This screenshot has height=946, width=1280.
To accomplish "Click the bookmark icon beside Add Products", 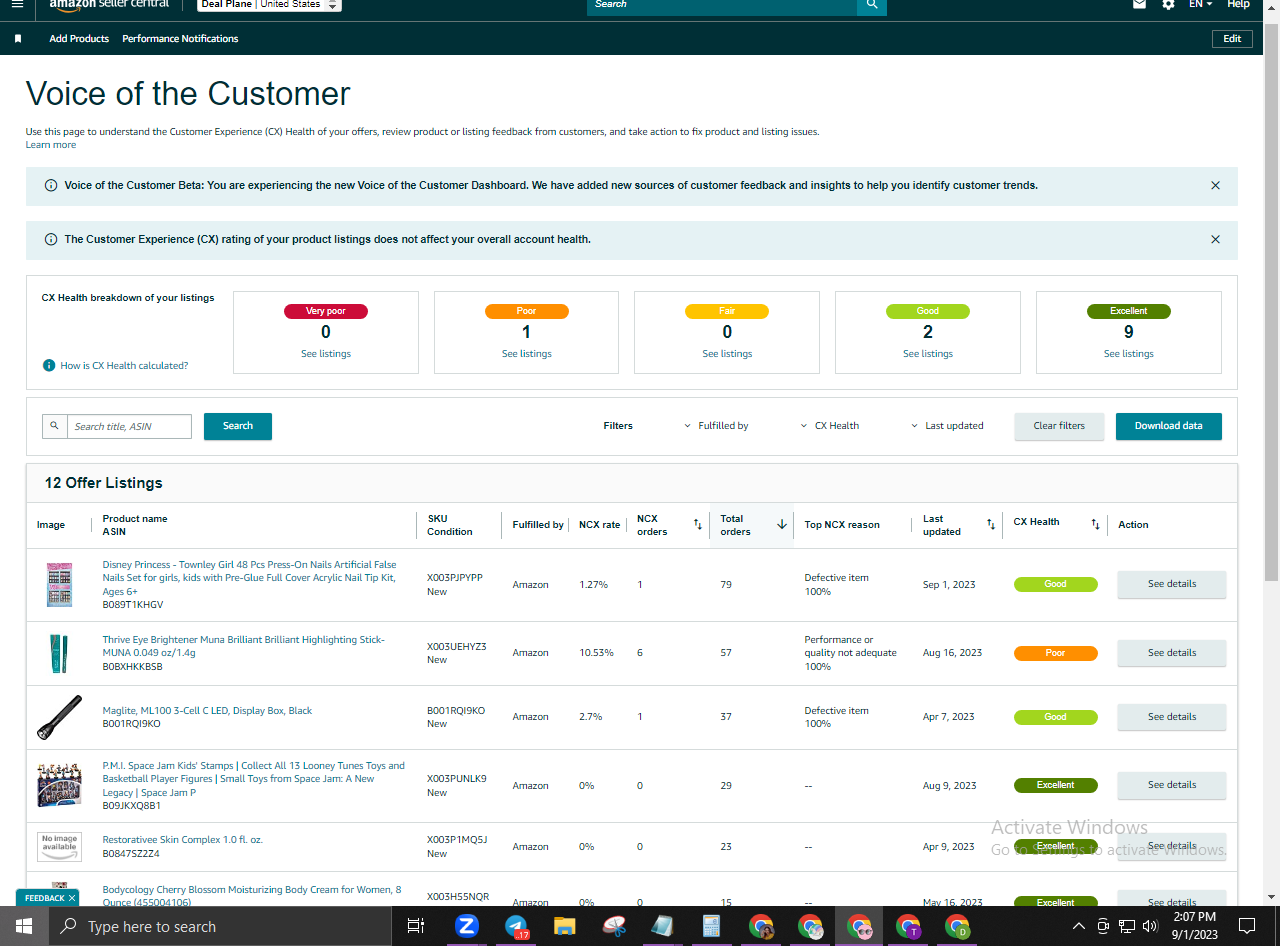I will pyautogui.click(x=18, y=39).
